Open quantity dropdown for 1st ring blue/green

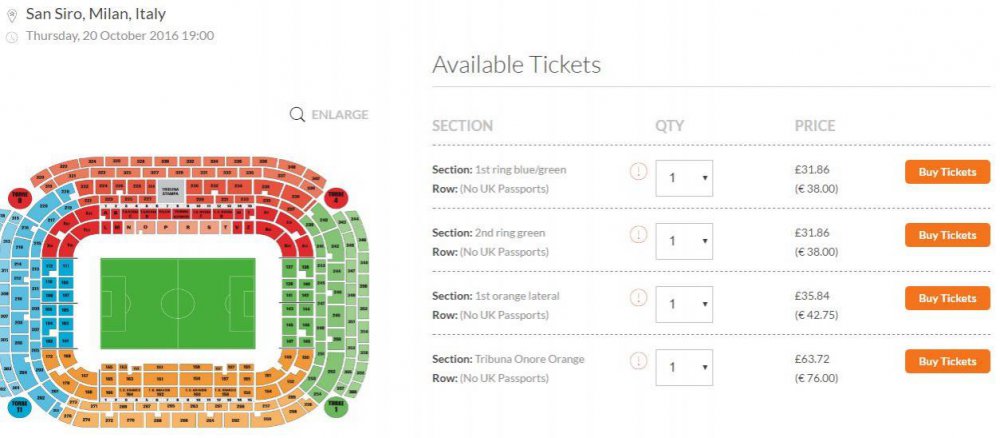[x=684, y=178]
